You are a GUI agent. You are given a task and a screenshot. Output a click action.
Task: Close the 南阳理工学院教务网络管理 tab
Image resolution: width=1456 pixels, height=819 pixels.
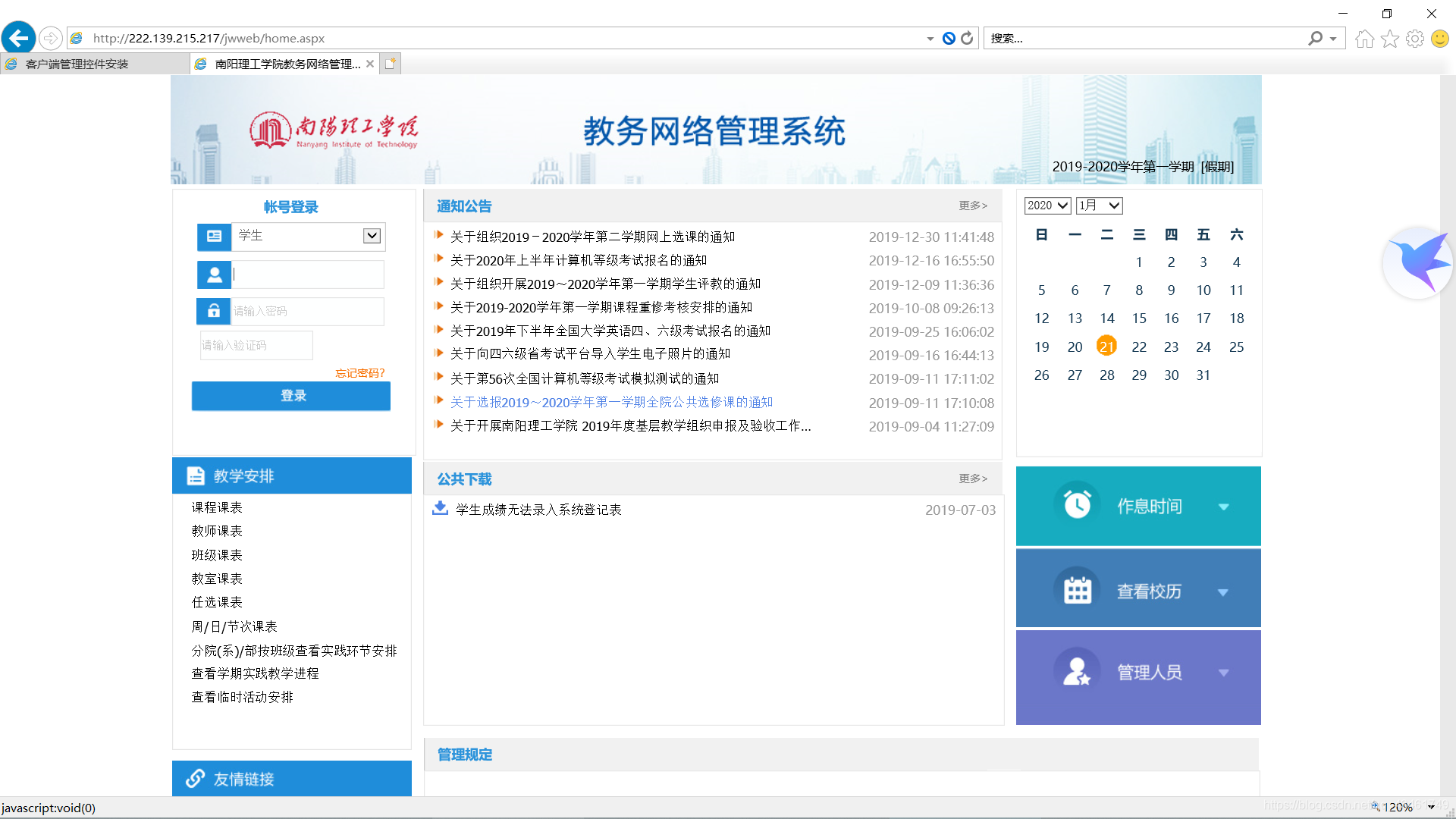pos(370,64)
